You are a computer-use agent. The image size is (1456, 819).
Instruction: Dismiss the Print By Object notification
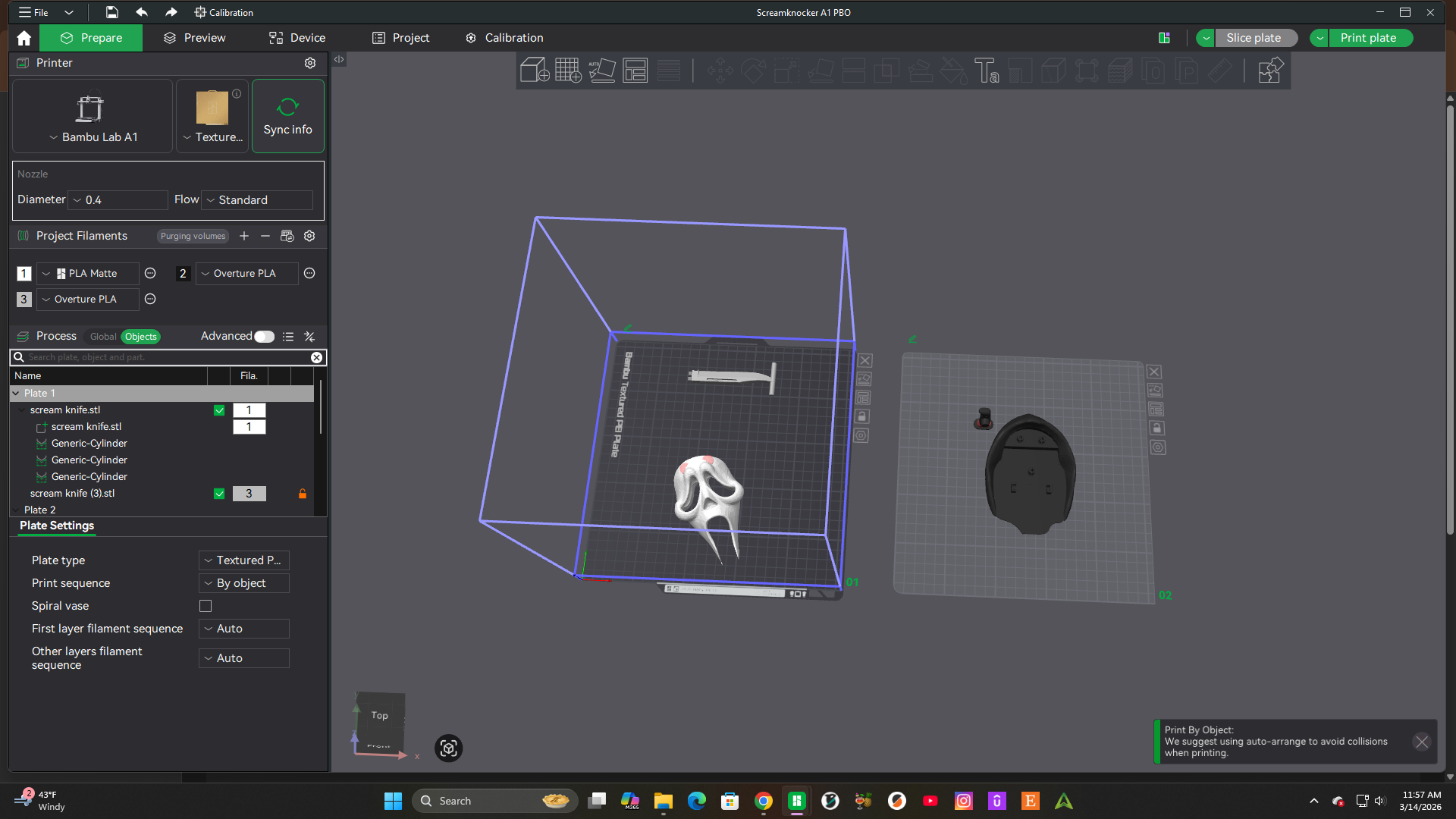[x=1422, y=742]
